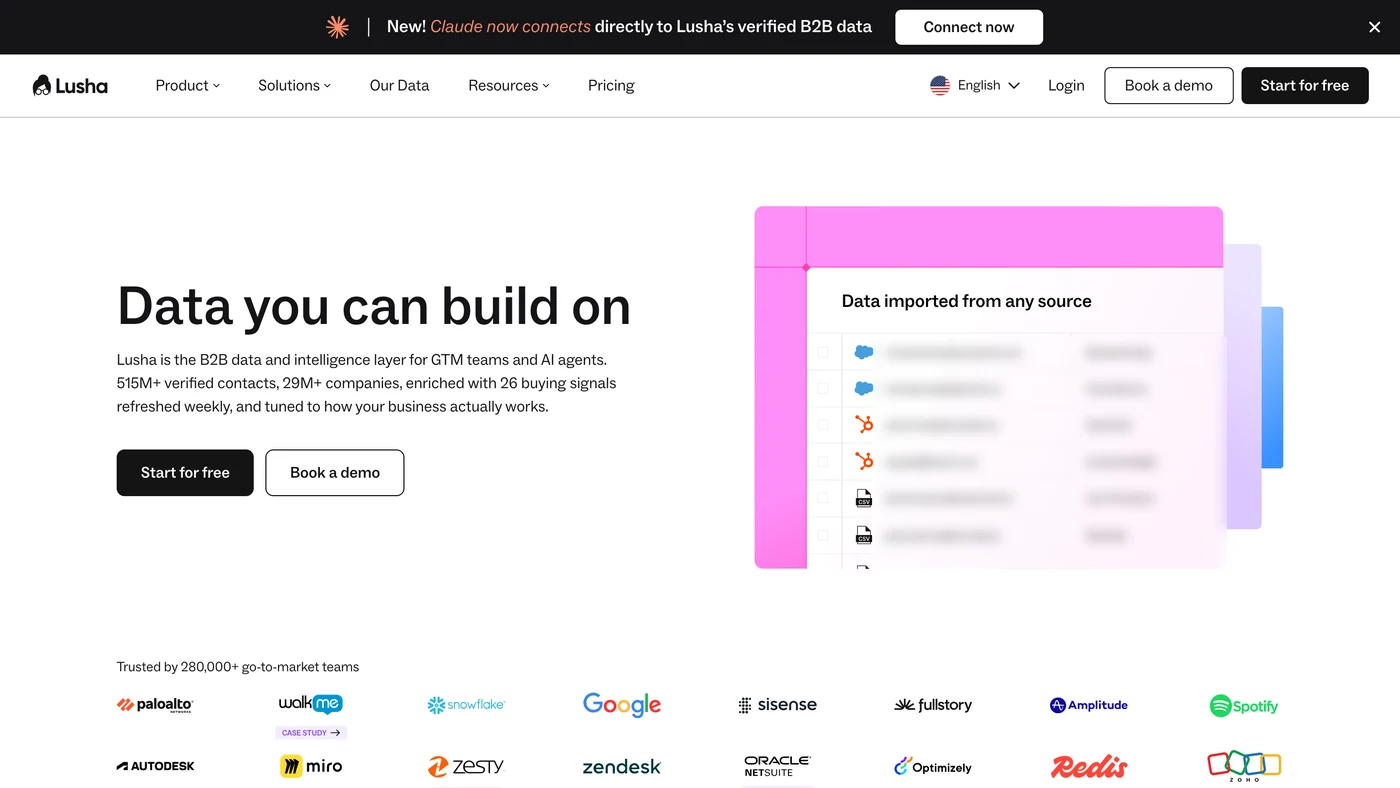Tick the checkbox in first HubSpot row
The height and width of the screenshot is (788, 1400).
click(x=823, y=425)
